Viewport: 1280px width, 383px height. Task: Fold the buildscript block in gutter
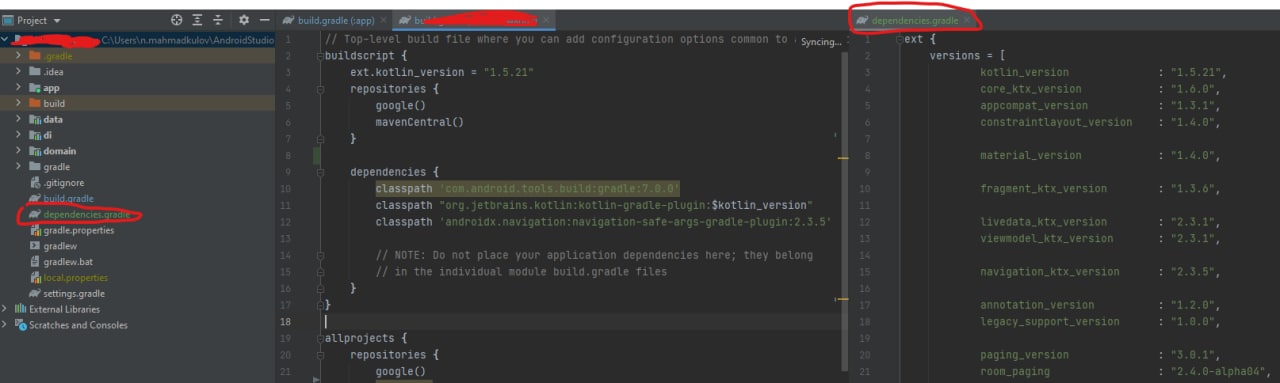pyautogui.click(x=319, y=57)
